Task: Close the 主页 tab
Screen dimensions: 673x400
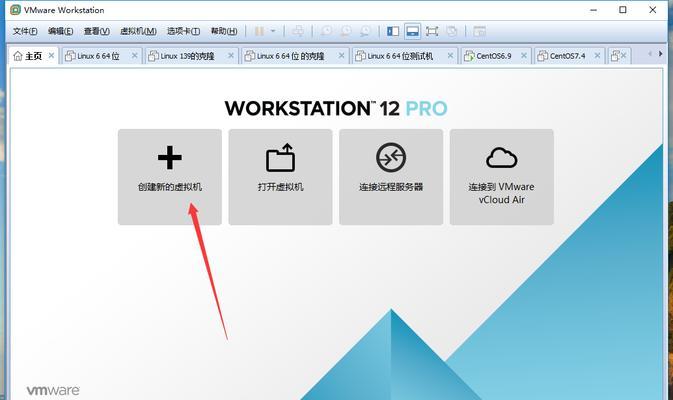Action: (51, 55)
